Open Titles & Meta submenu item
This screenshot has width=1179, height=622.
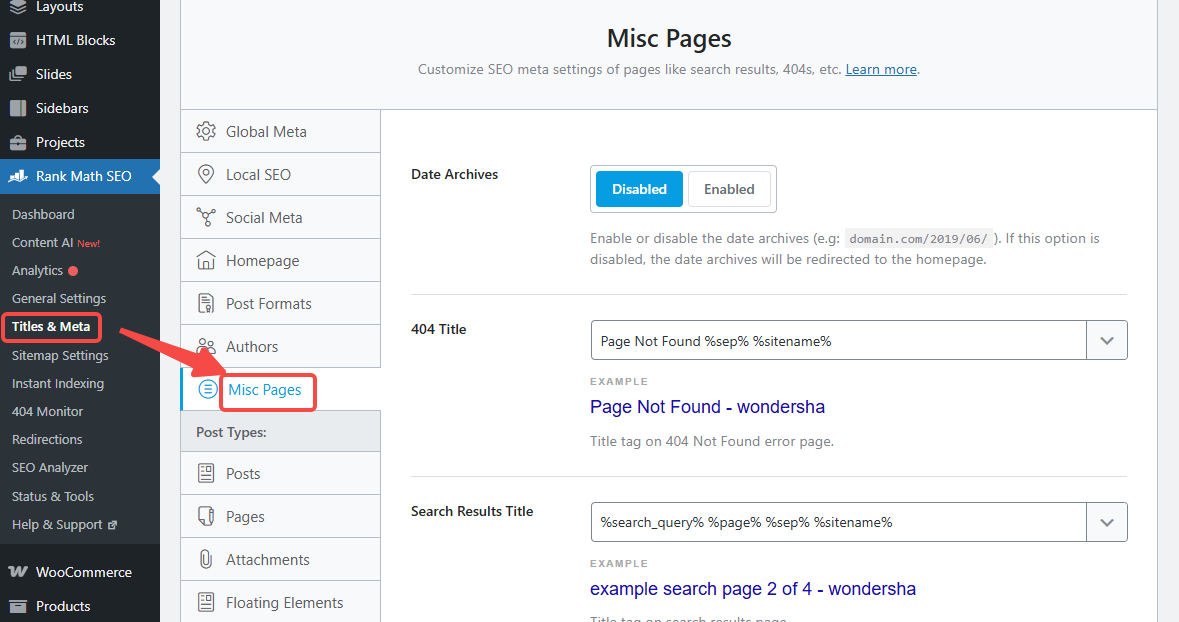[x=51, y=327]
